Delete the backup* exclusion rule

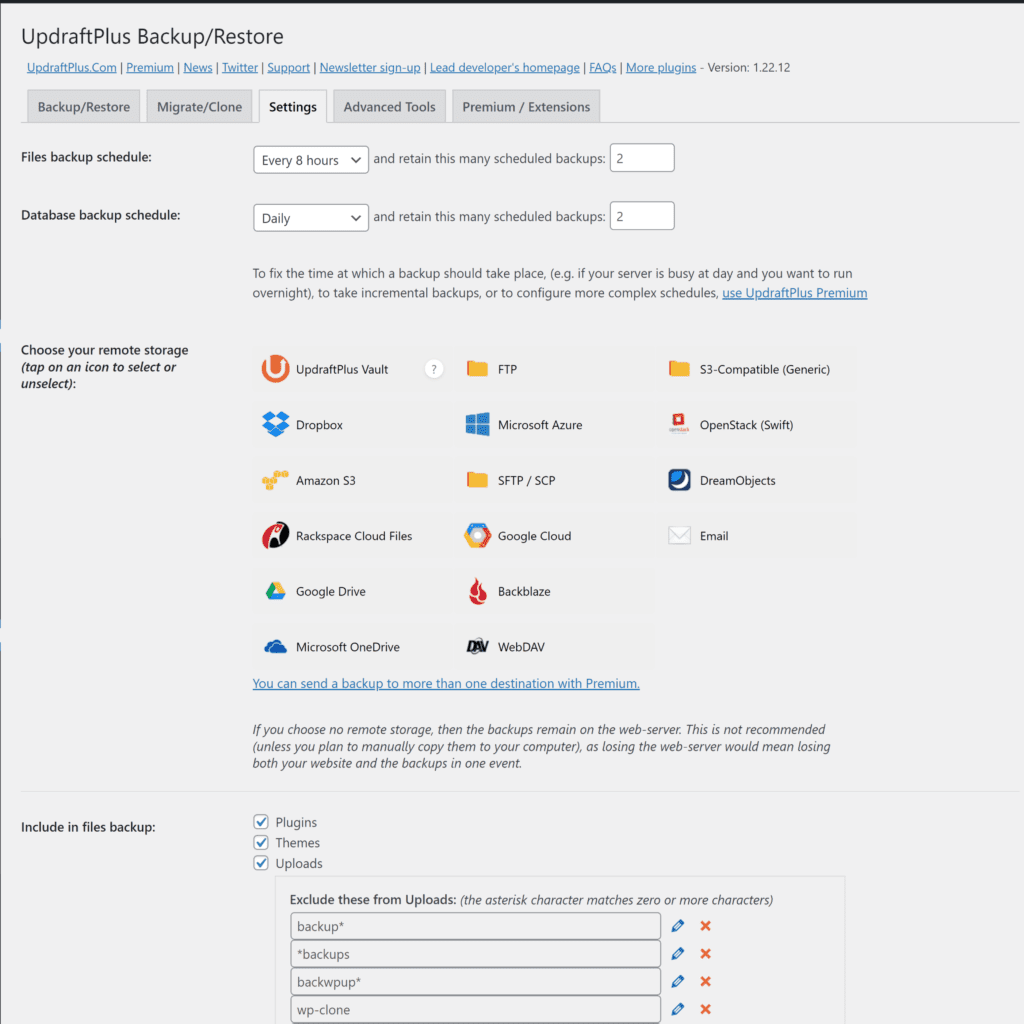[x=705, y=926]
